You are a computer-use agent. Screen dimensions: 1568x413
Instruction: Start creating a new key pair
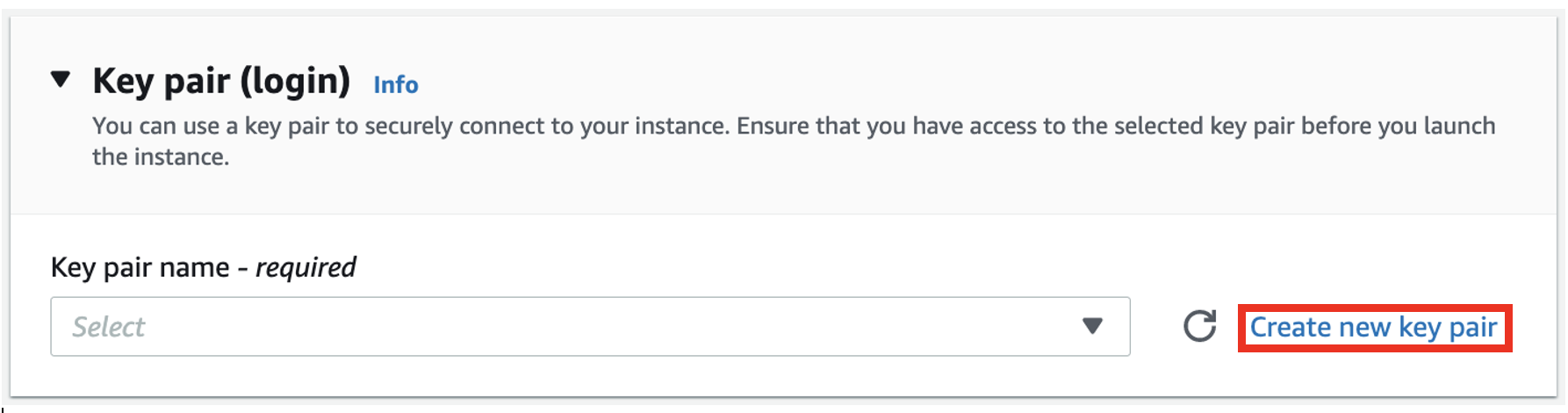point(1373,328)
